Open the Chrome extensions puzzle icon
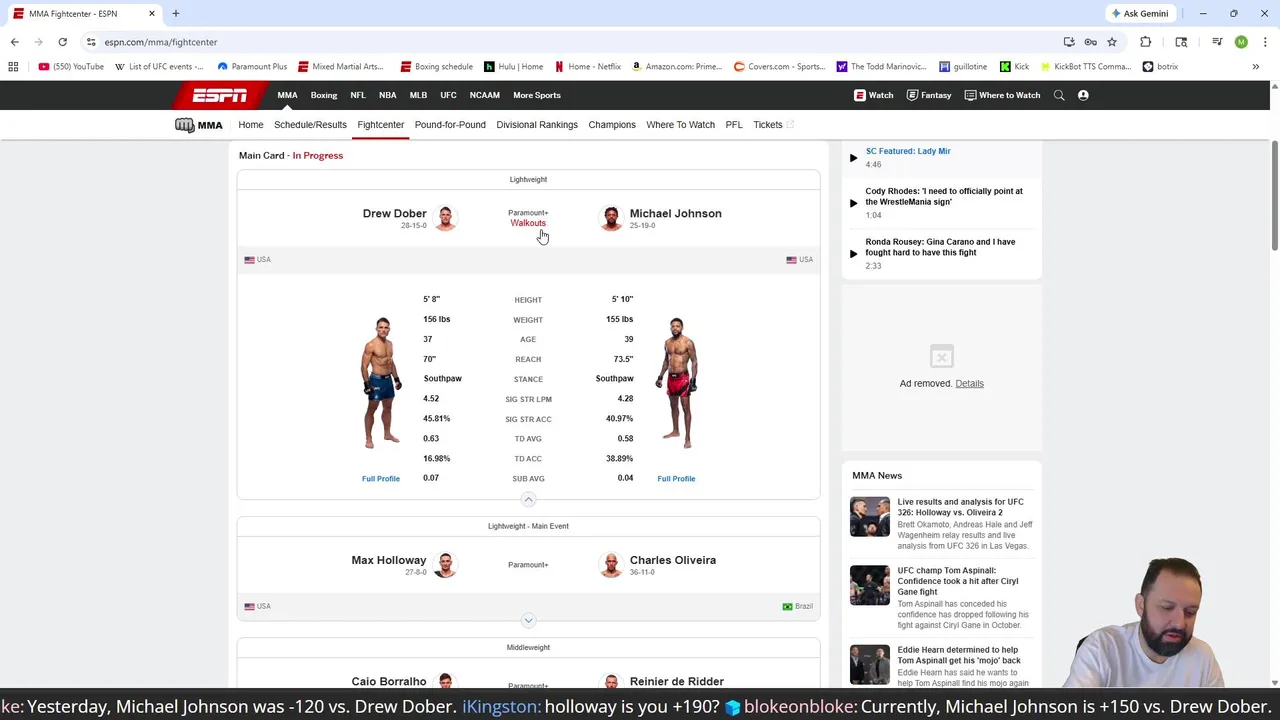The width and height of the screenshot is (1280, 720). [x=1145, y=42]
